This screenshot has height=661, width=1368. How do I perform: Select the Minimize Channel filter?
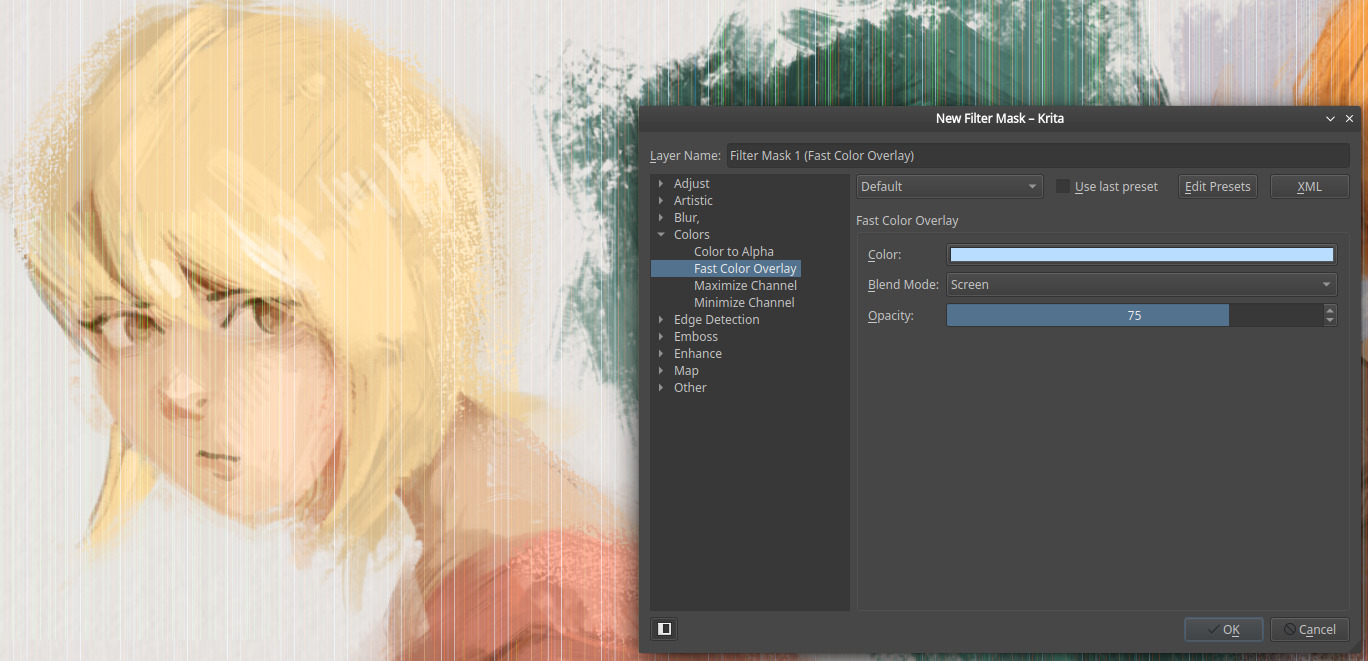click(744, 303)
